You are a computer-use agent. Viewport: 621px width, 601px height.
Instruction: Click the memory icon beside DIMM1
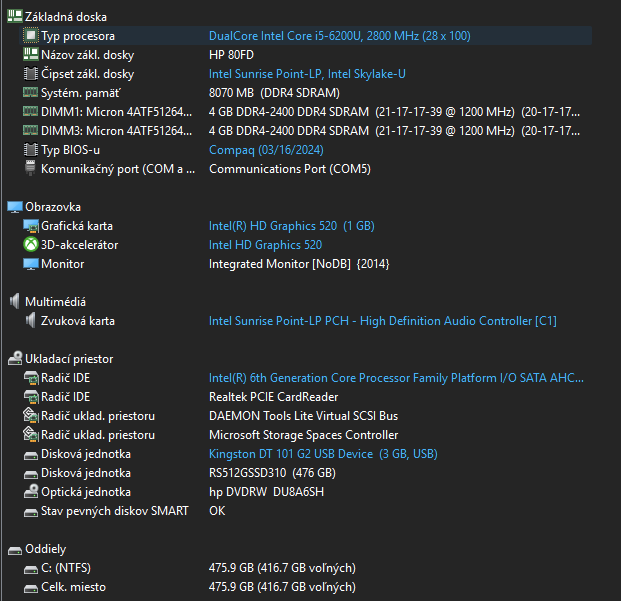[x=30, y=112]
